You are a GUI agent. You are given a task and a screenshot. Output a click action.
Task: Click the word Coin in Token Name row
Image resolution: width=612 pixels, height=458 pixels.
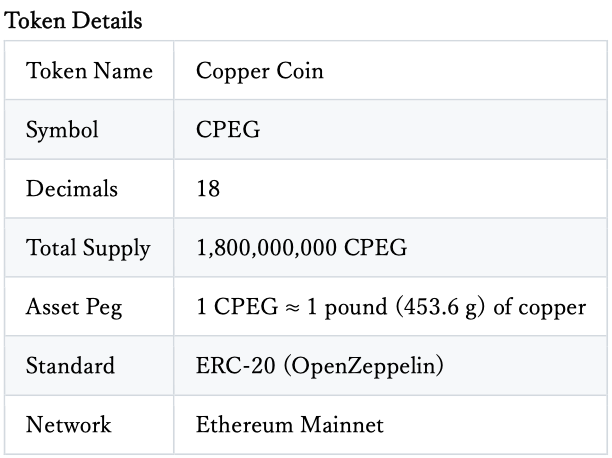[300, 71]
